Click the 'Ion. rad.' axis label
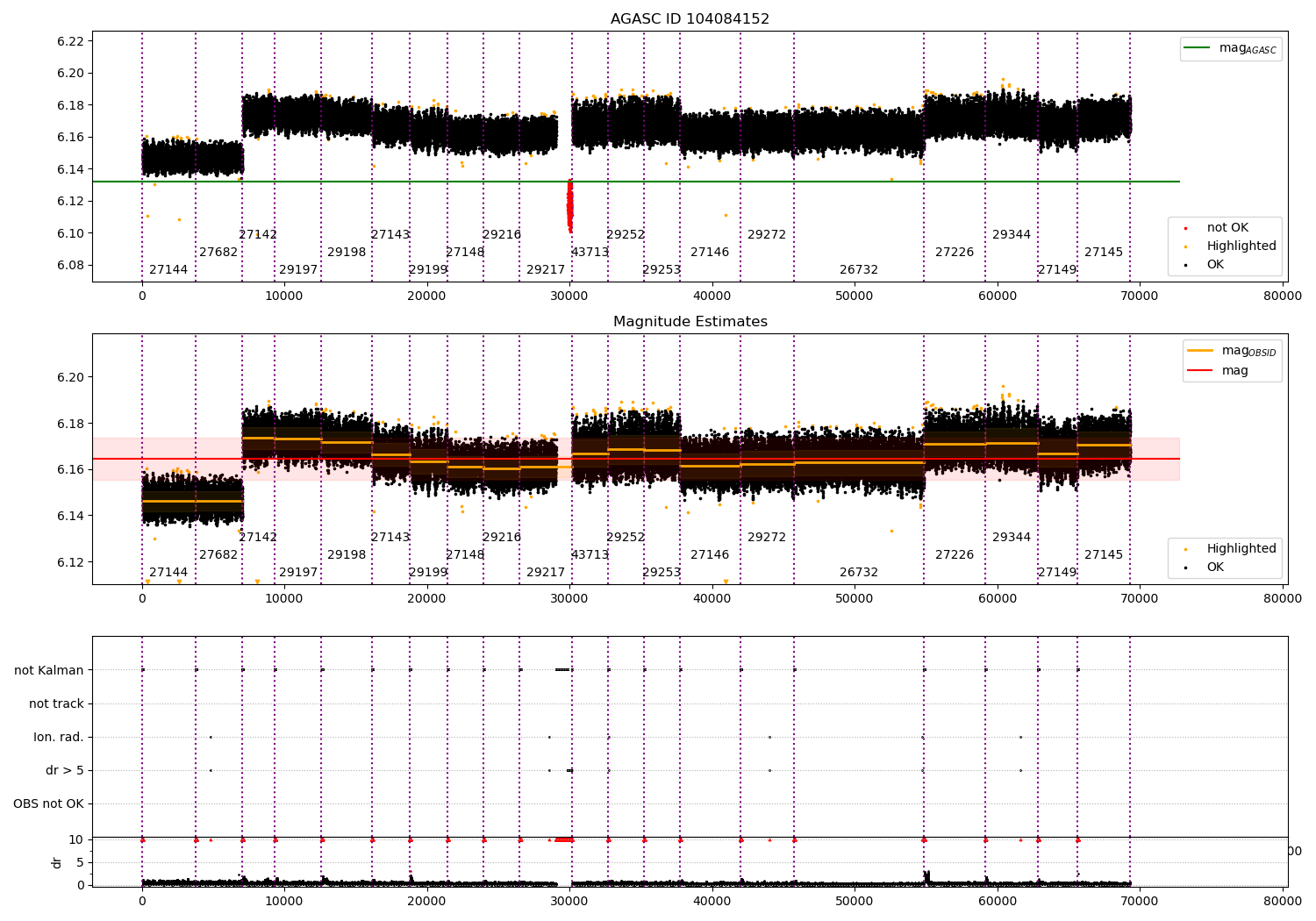 click(x=59, y=737)
